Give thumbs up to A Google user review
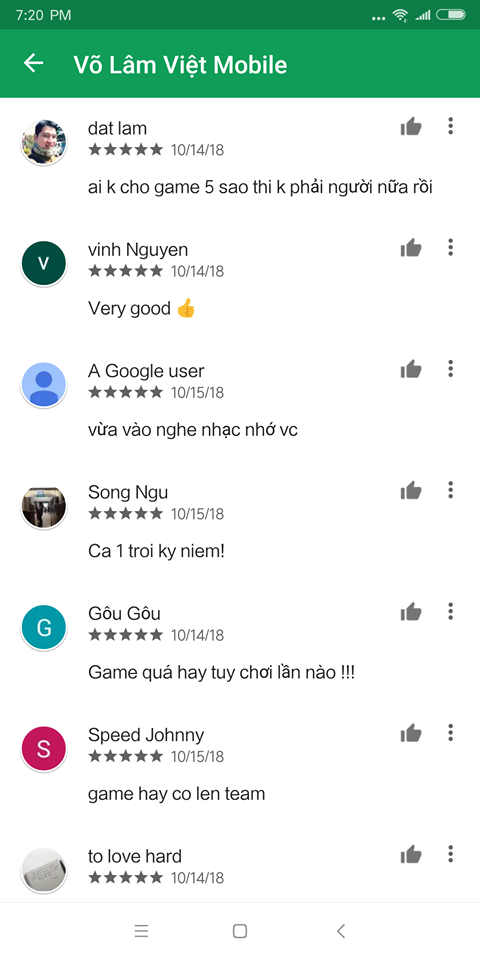Screen dimensions: 480x960 click(411, 369)
